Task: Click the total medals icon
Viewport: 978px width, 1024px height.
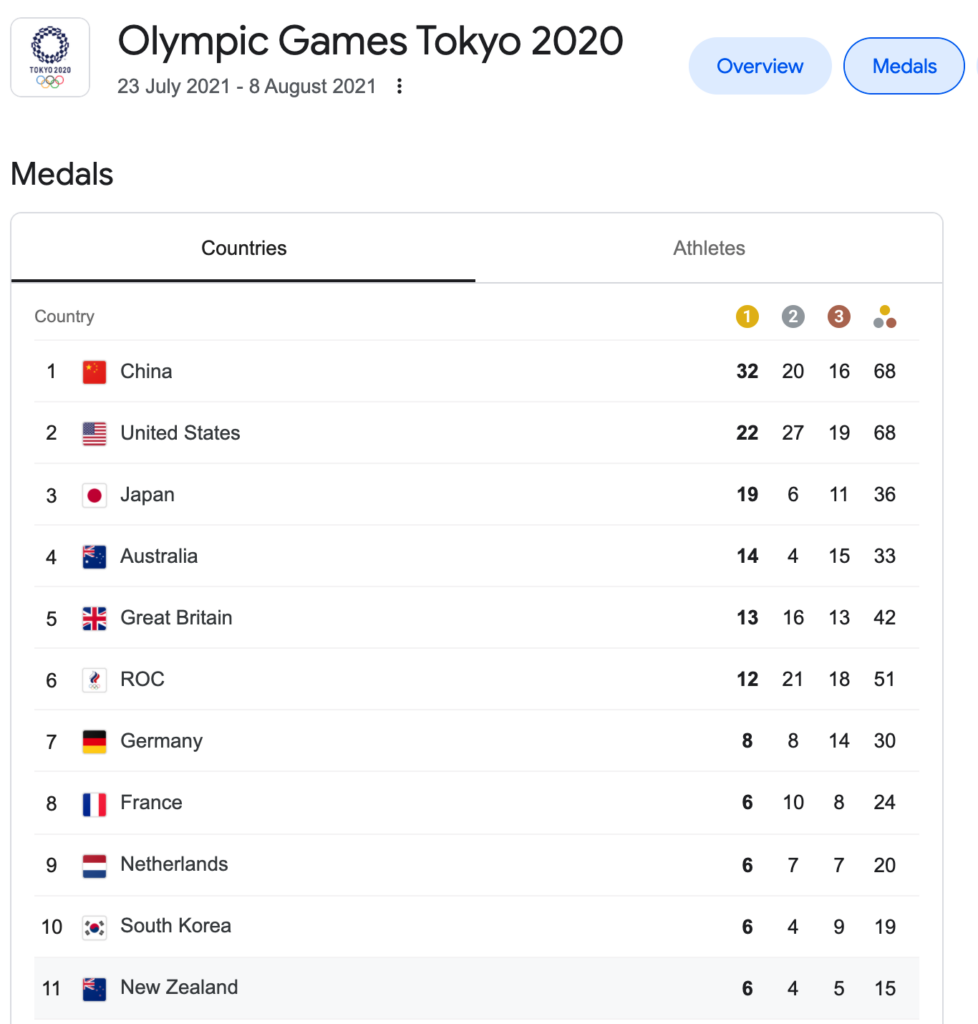Action: [885, 317]
